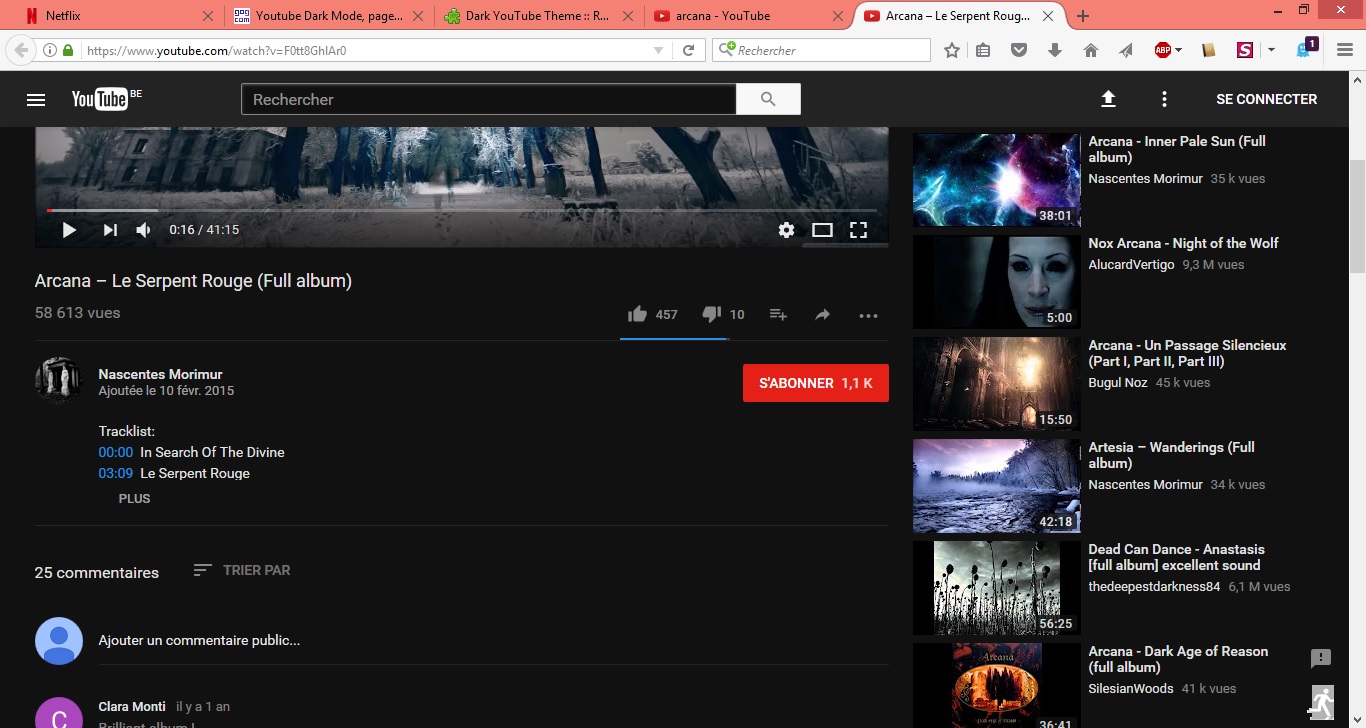This screenshot has height=728, width=1366.
Task: Save to Pocket
Action: coord(1019,50)
